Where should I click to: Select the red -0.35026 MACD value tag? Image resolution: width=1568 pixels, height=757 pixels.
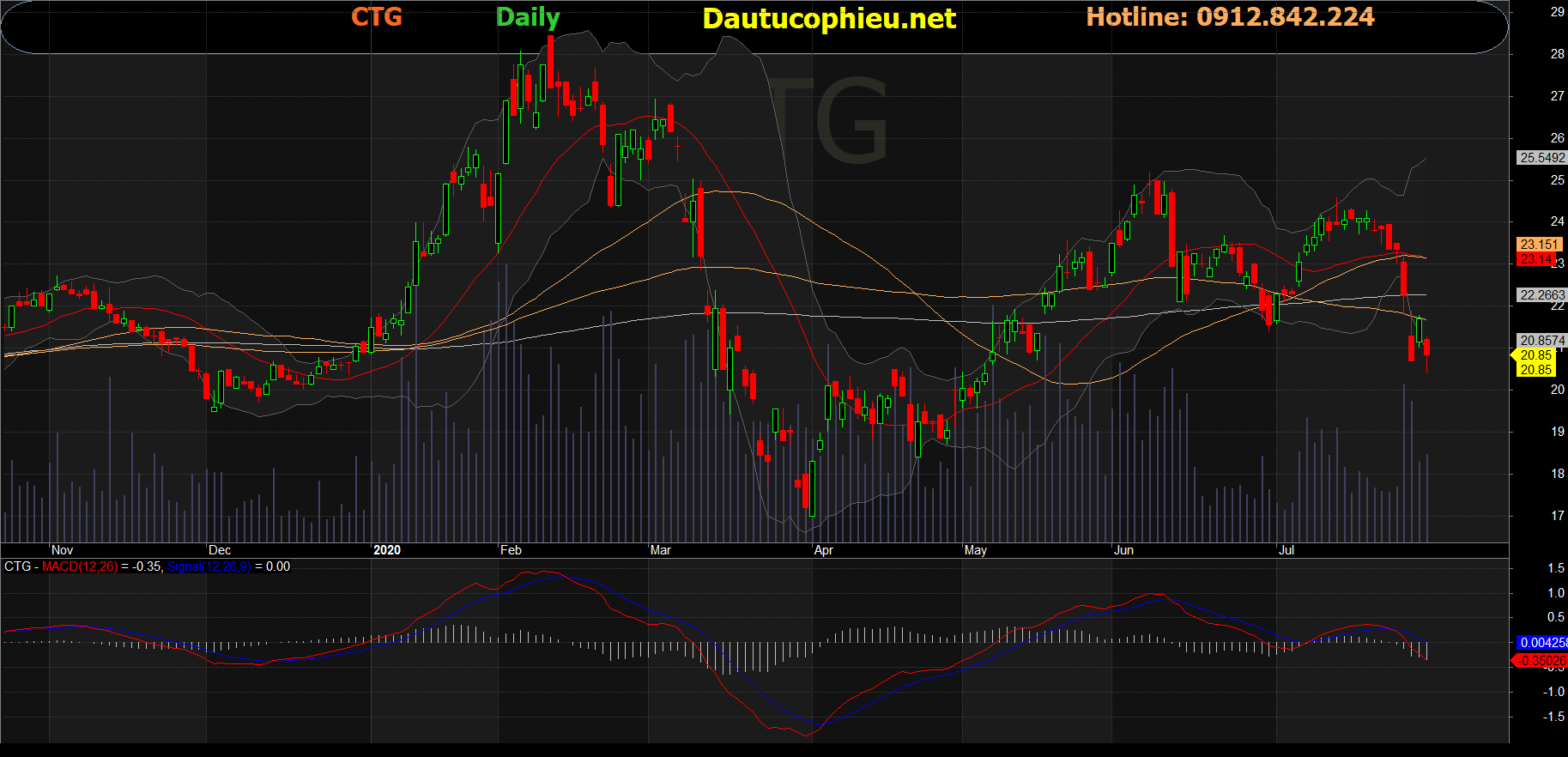click(x=1541, y=661)
